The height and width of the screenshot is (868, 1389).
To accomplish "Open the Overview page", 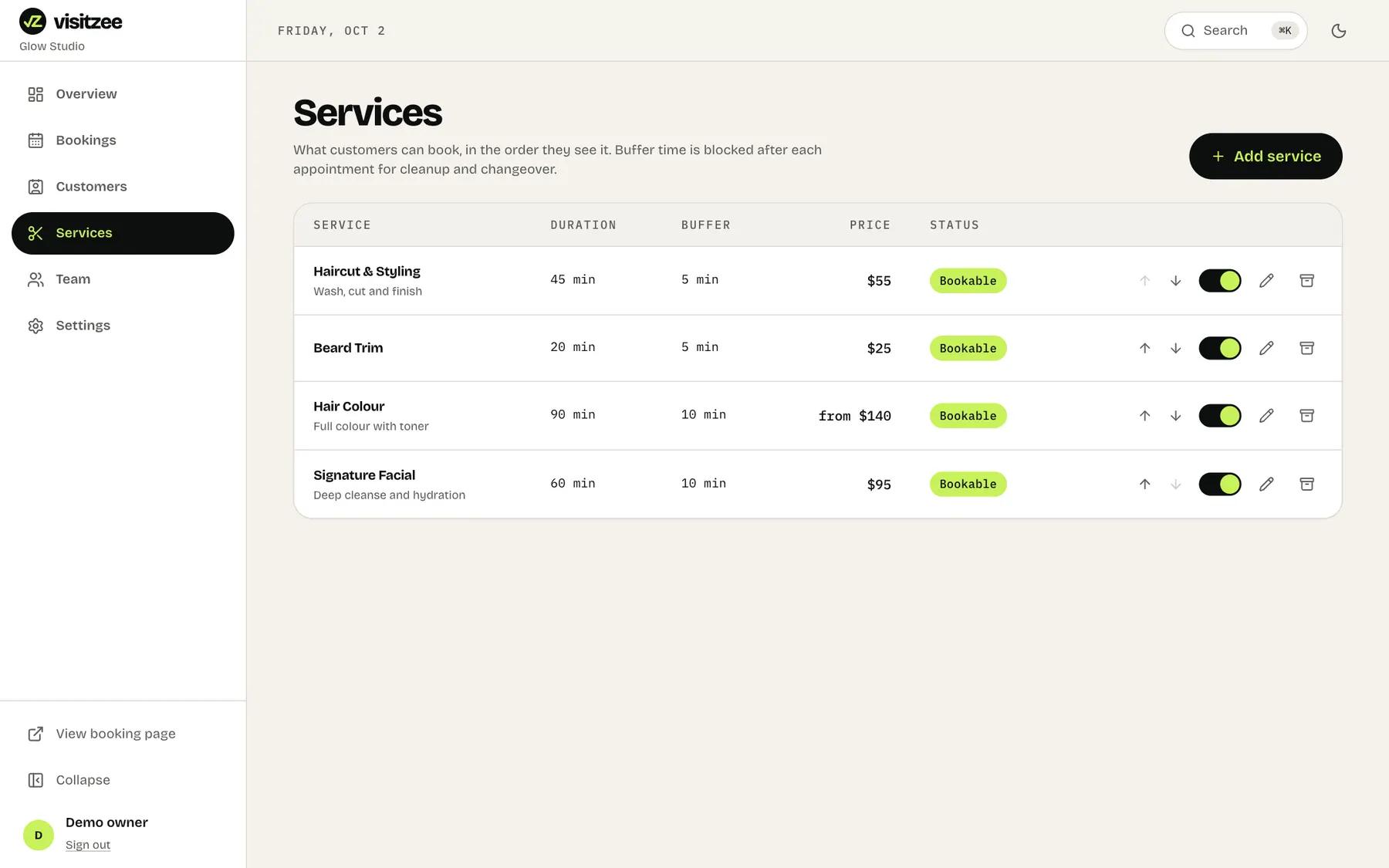I will [x=123, y=94].
